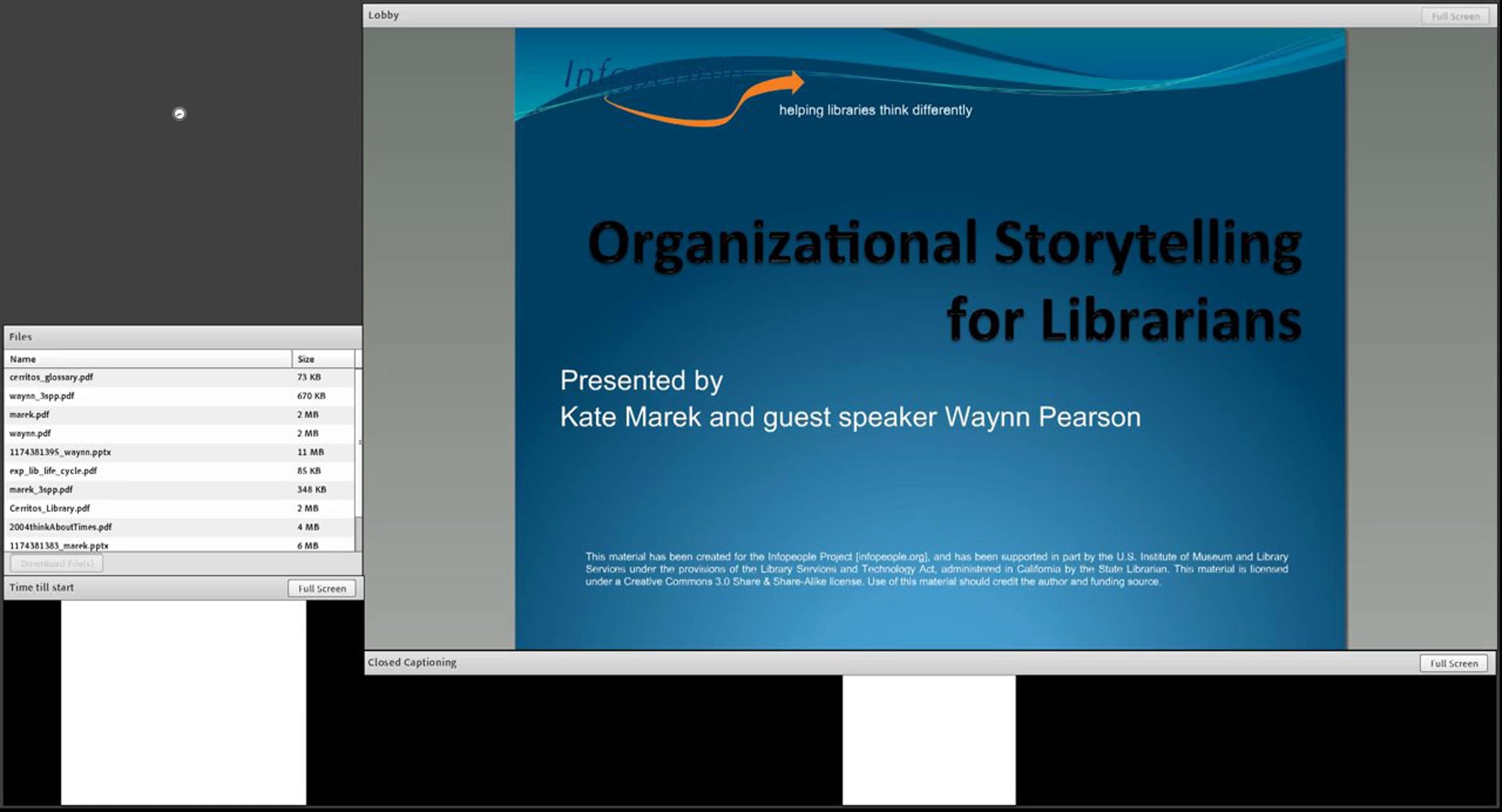This screenshot has height=812, width=1502.
Task: Select 1174381395_waynn.pptx file
Action: tap(60, 452)
